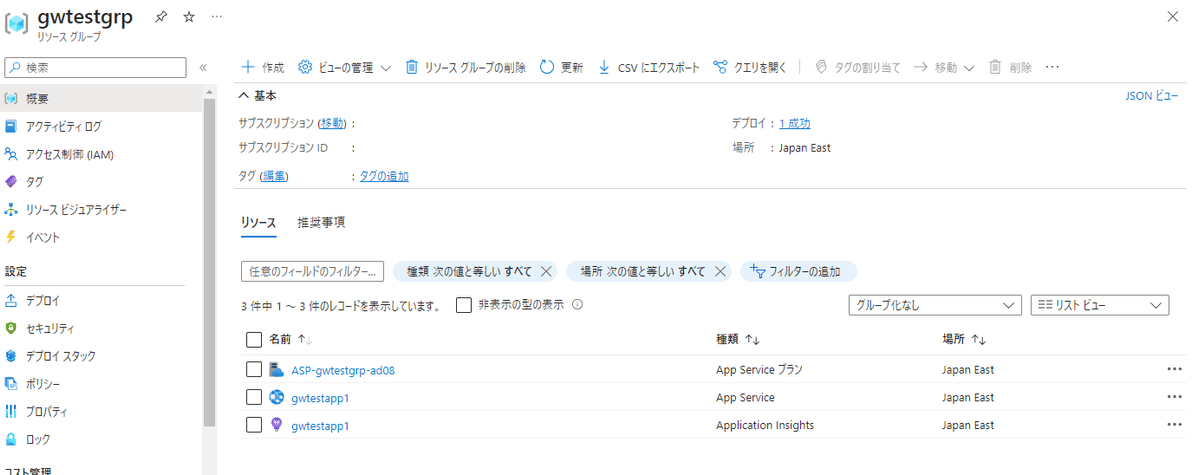Click リソース グループの削除 button
The height and width of the screenshot is (475, 1200).
465,67
